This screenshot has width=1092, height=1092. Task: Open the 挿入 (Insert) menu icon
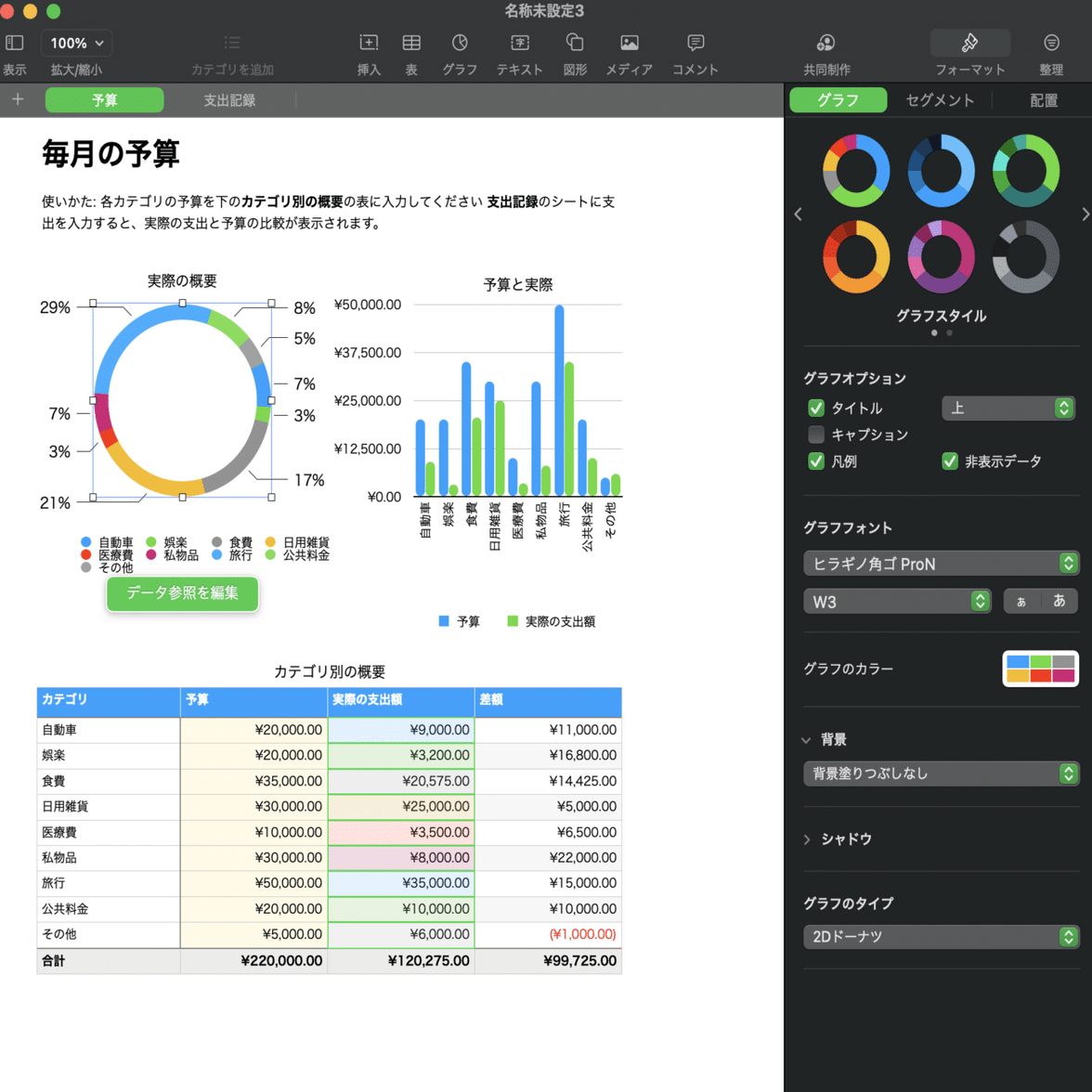[x=369, y=43]
